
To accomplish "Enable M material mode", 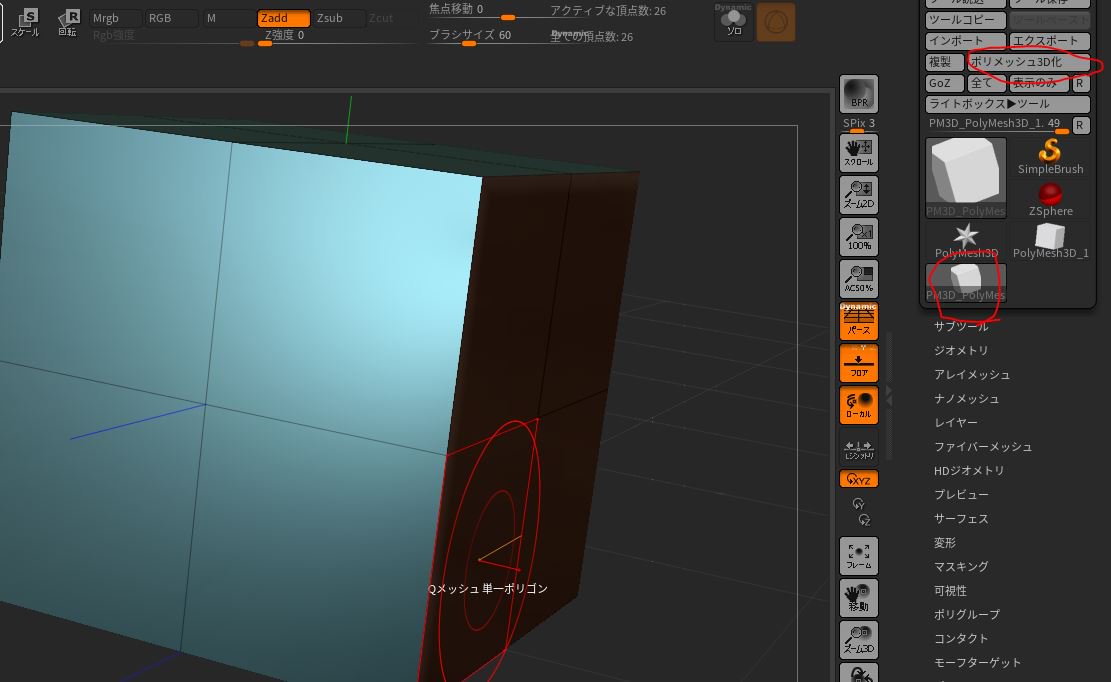I will coord(228,18).
